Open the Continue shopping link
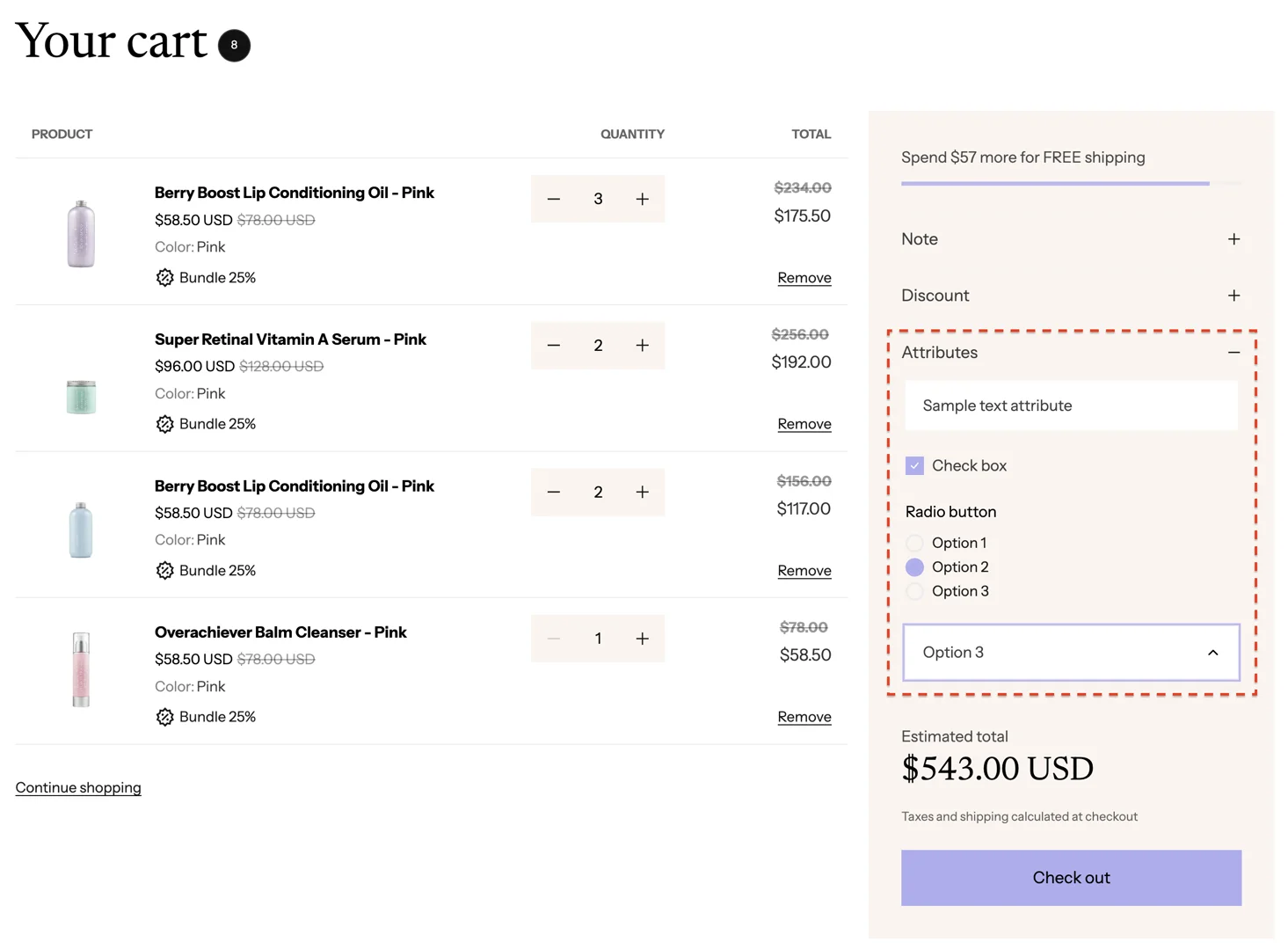Image resolution: width=1288 pixels, height=950 pixels. coord(77,787)
